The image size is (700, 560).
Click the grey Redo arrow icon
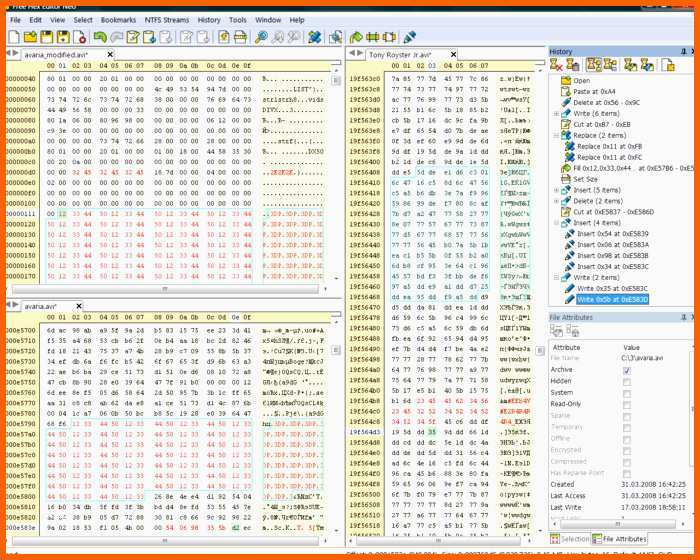[x=117, y=37]
